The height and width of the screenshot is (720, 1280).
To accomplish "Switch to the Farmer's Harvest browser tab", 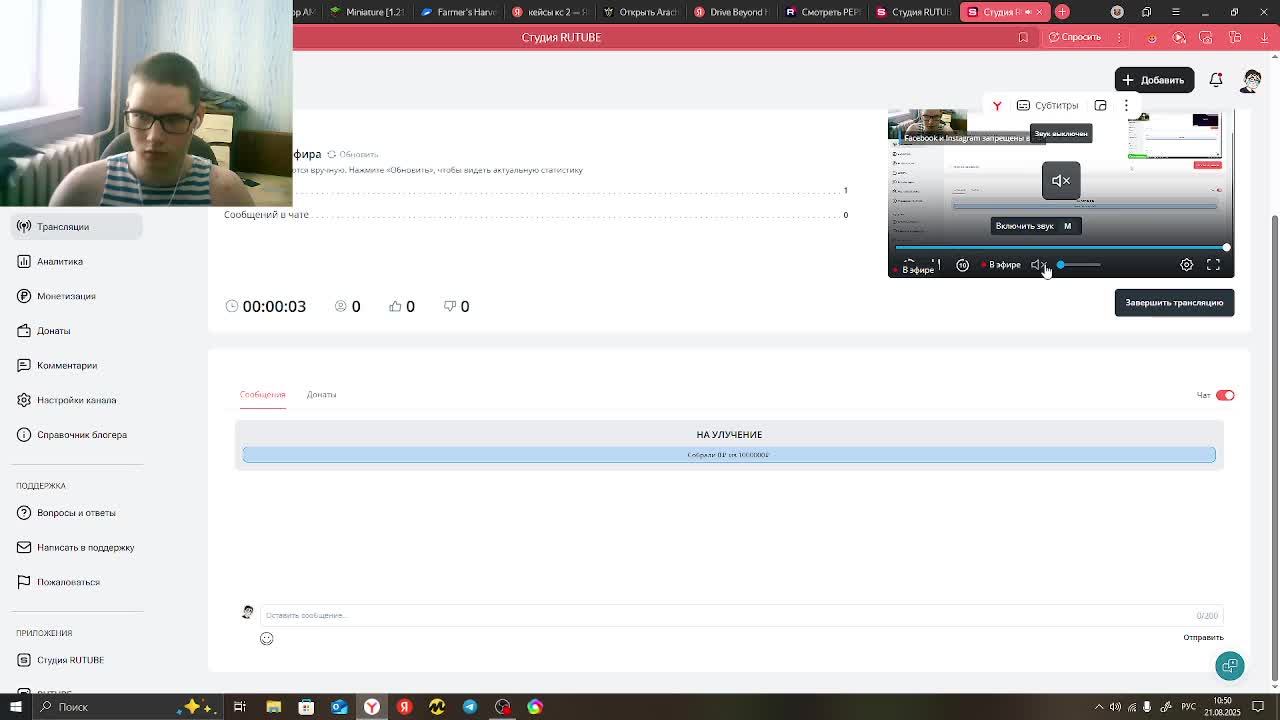I will click(459, 12).
